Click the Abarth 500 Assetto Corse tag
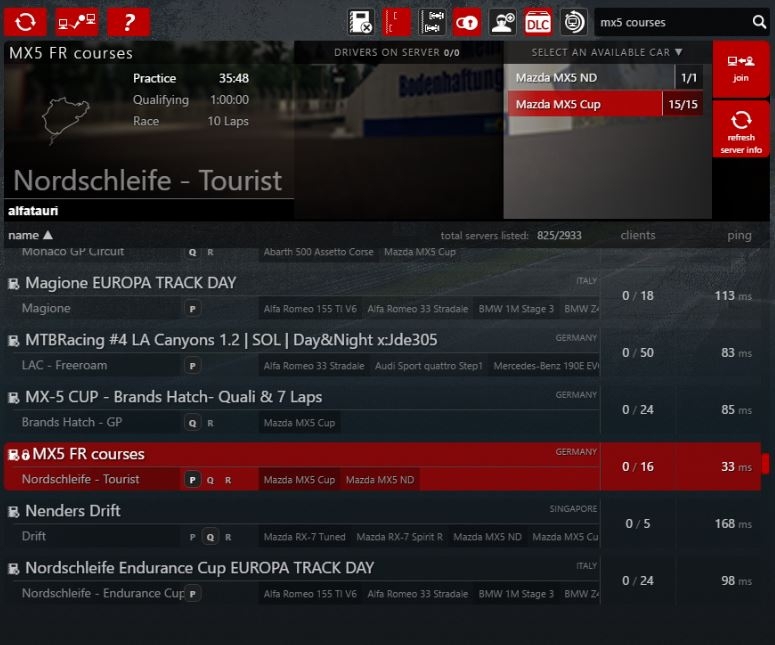 [318, 252]
